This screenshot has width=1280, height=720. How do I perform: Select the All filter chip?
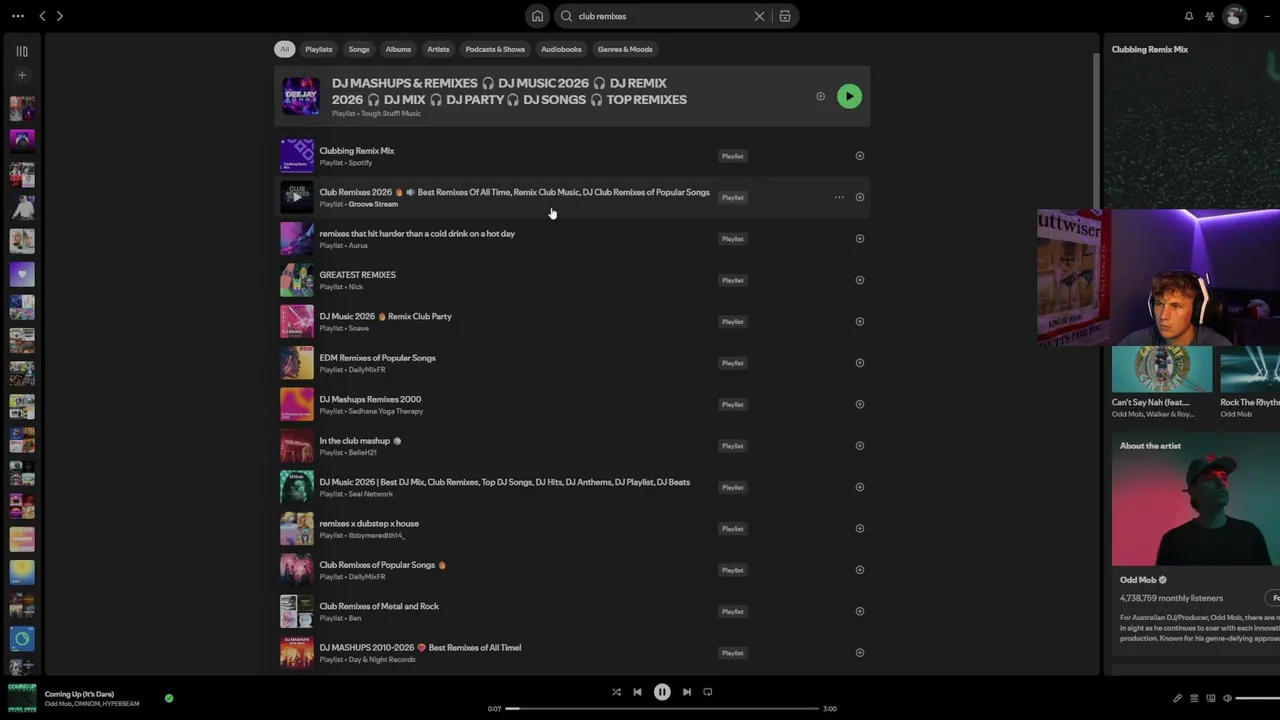point(285,49)
